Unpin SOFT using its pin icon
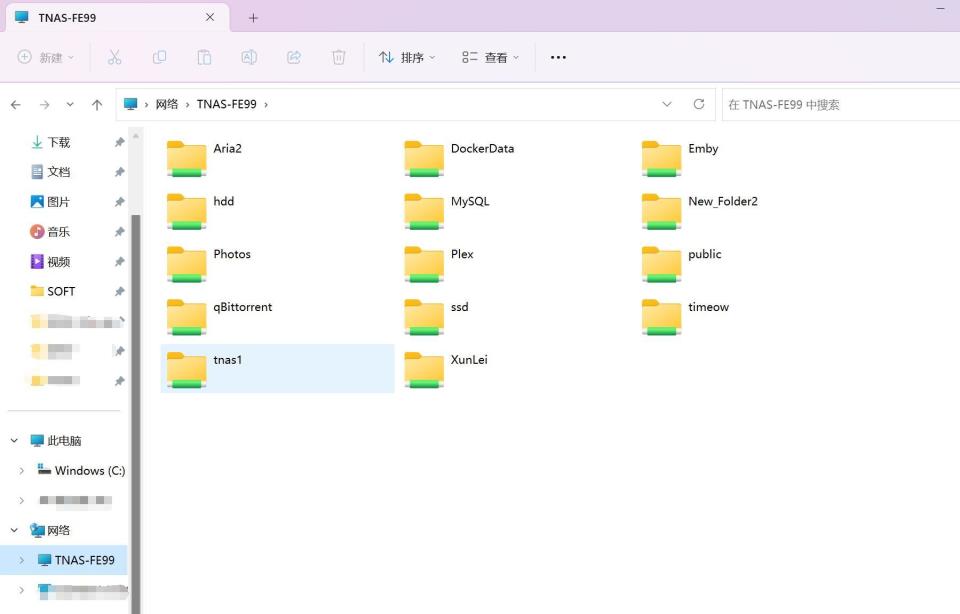The image size is (960, 614). (119, 291)
